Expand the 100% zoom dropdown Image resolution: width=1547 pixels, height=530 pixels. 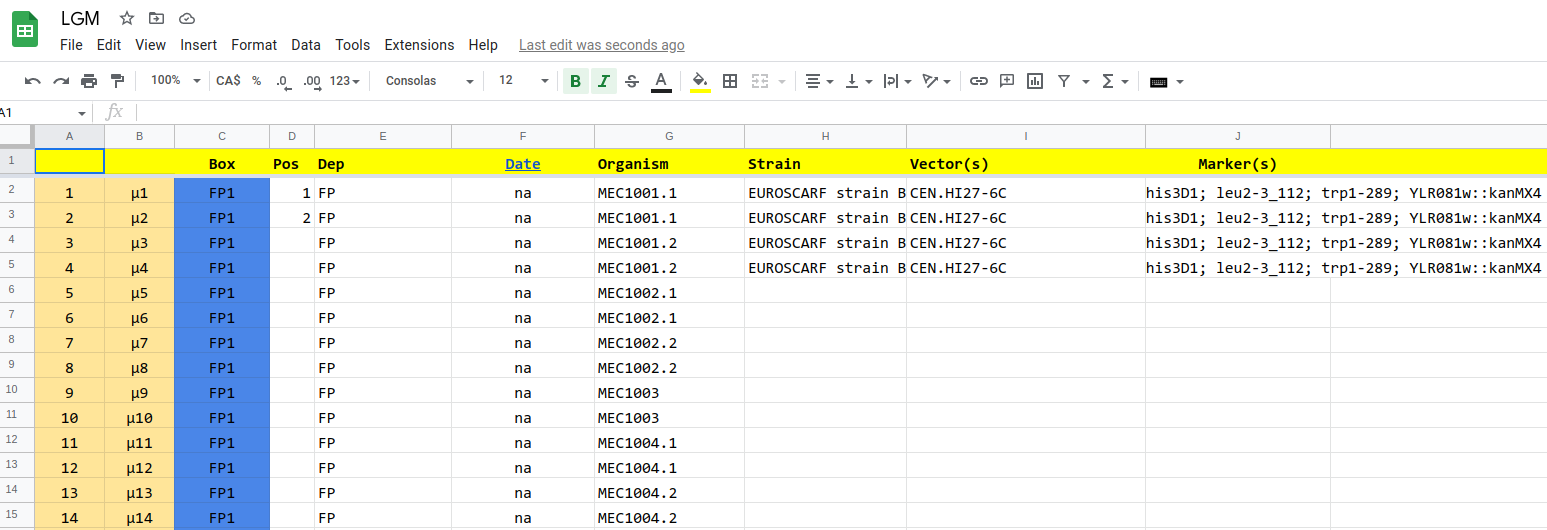pos(175,81)
